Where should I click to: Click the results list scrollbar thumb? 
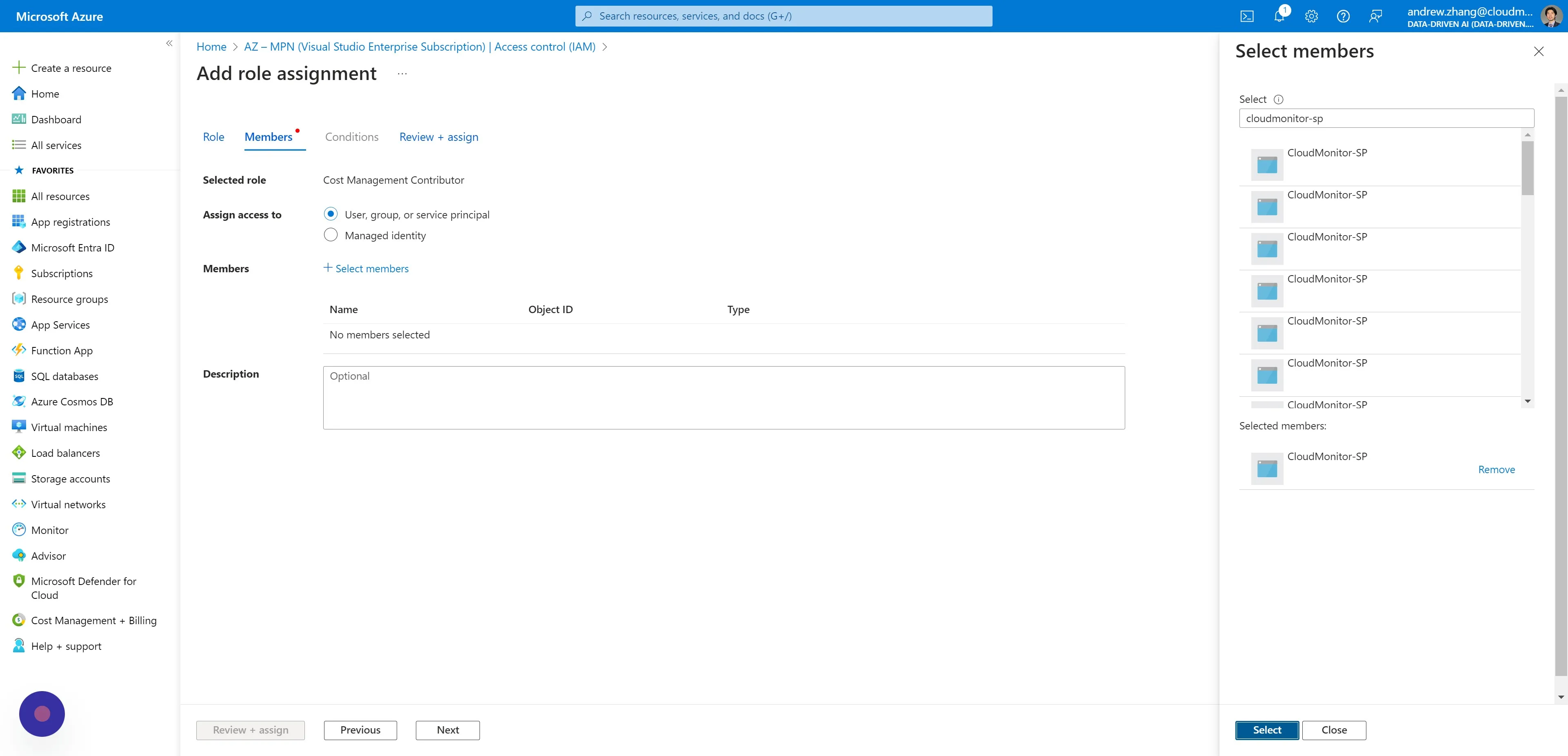[1527, 168]
